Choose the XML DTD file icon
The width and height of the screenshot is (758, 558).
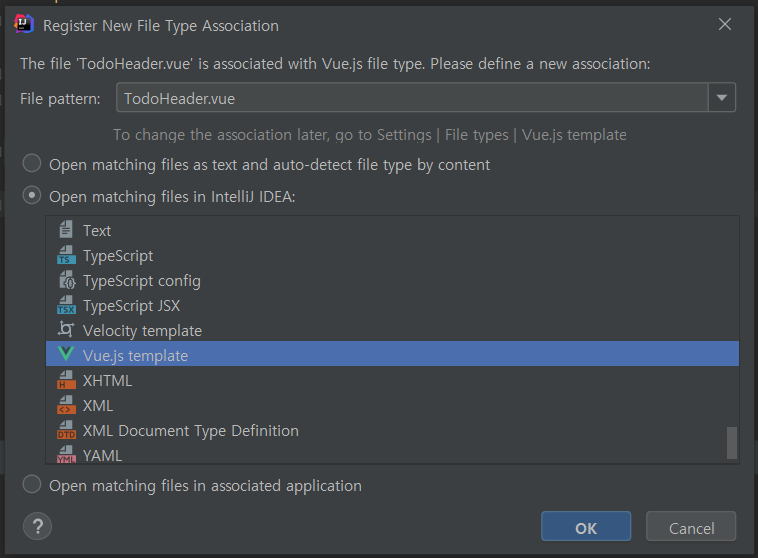point(66,430)
